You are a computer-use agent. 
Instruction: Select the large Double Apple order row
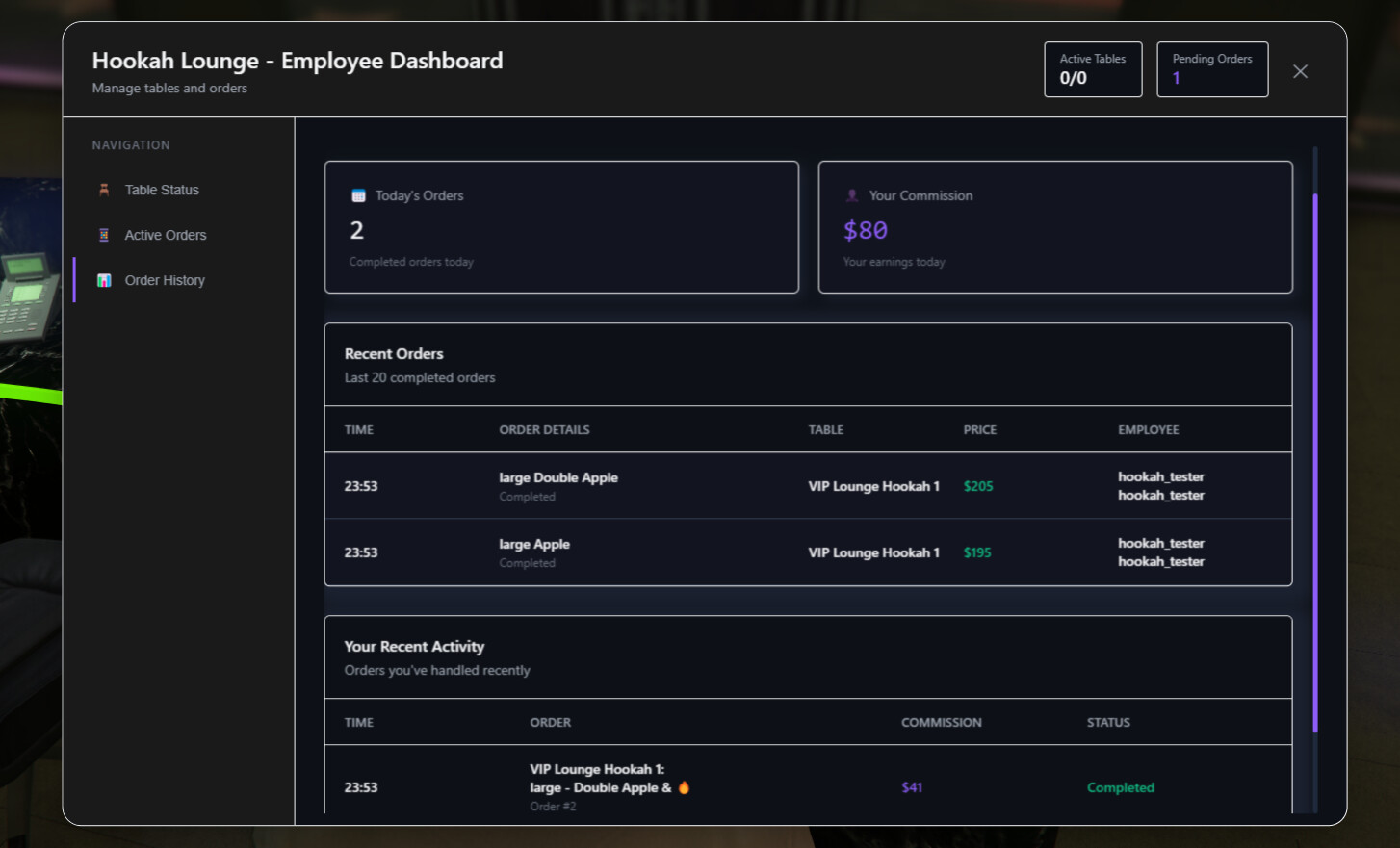pos(808,486)
